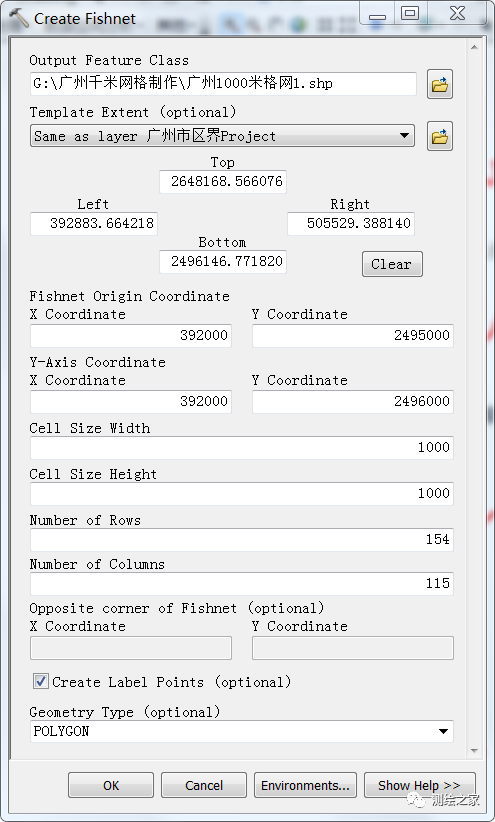This screenshot has height=822, width=495.
Task: Click the Create Fishnet hammer icon
Action: (18, 18)
